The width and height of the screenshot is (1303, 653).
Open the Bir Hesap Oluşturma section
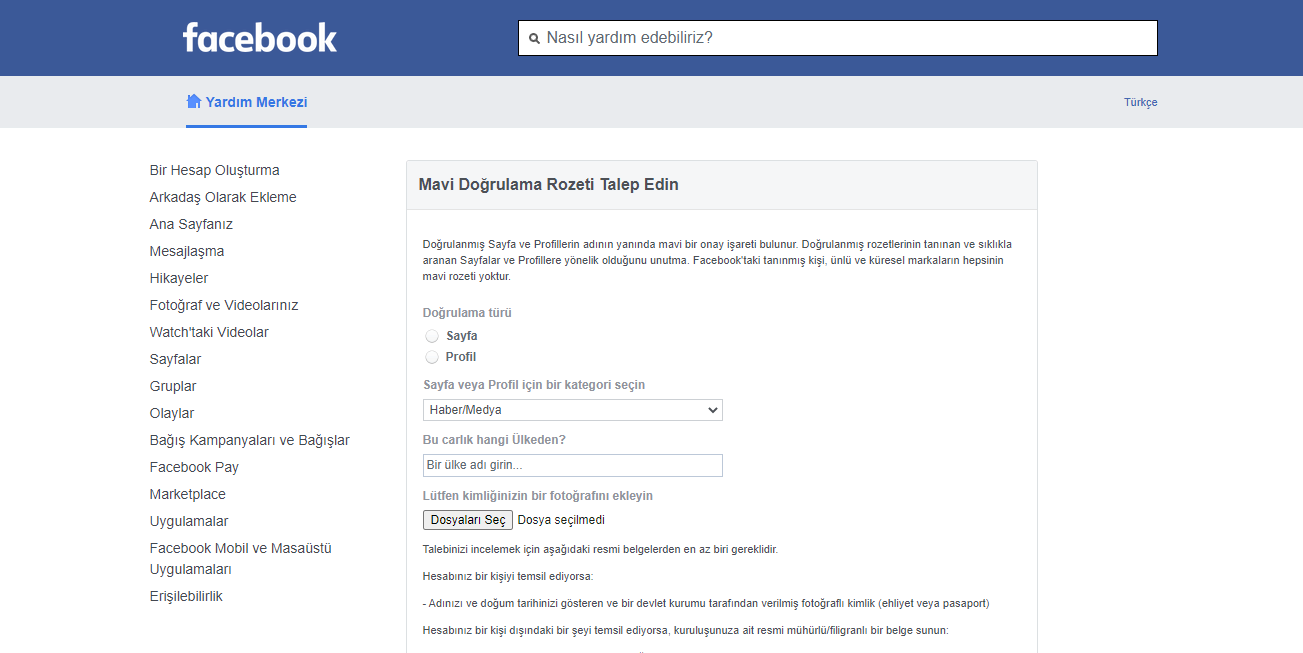pyautogui.click(x=214, y=169)
